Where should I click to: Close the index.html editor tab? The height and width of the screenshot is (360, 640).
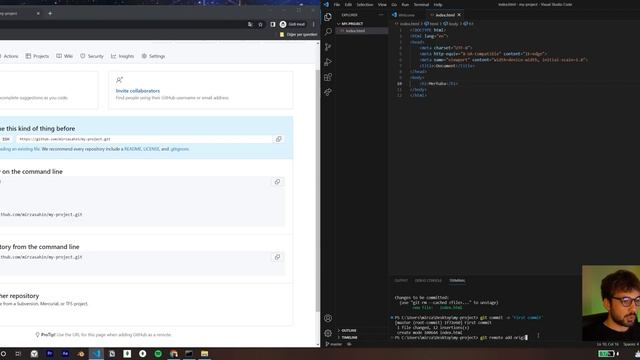coord(459,15)
